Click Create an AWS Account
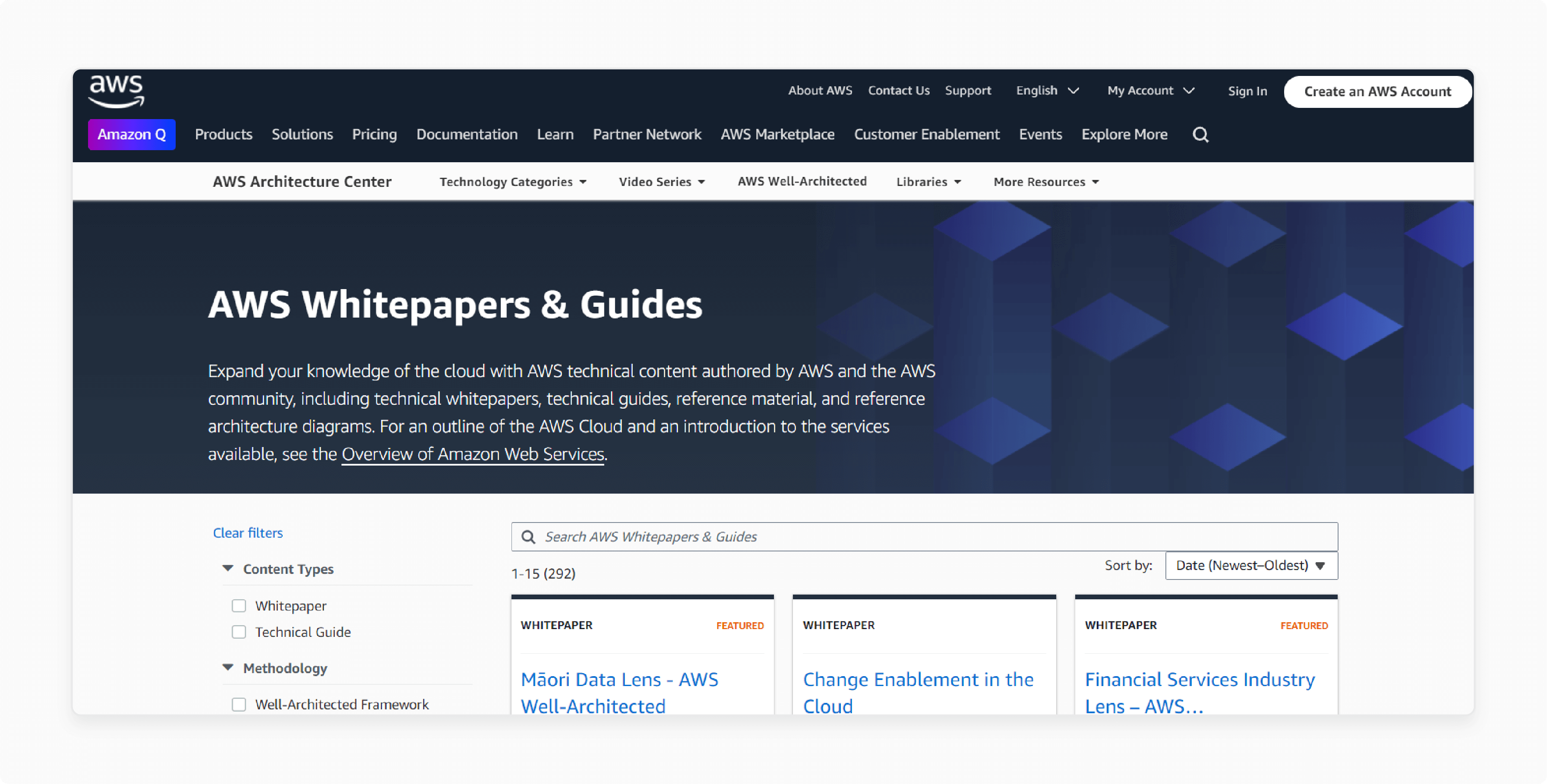Viewport: 1547px width, 784px height. click(1377, 91)
